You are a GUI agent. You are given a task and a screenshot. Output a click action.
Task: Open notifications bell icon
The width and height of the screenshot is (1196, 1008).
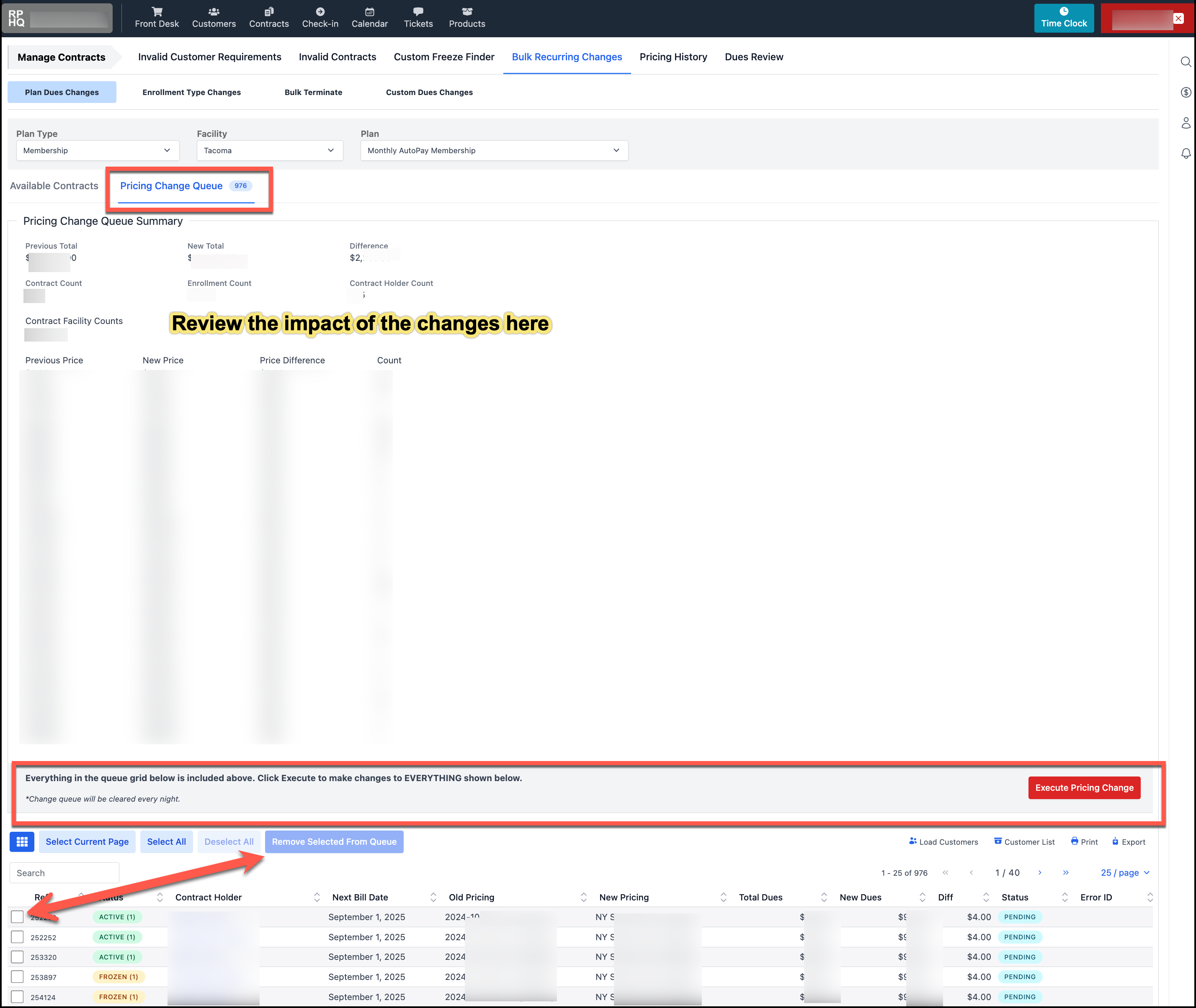[1186, 153]
